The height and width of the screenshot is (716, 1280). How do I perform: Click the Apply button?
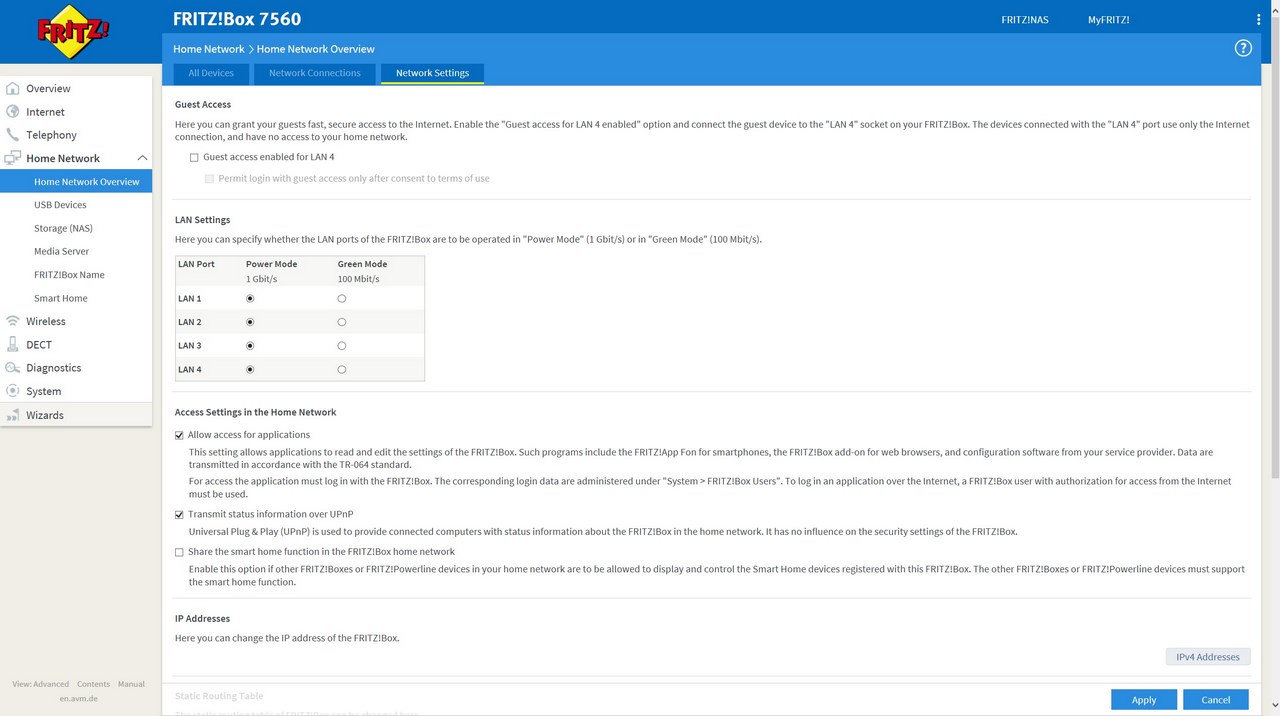1144,700
